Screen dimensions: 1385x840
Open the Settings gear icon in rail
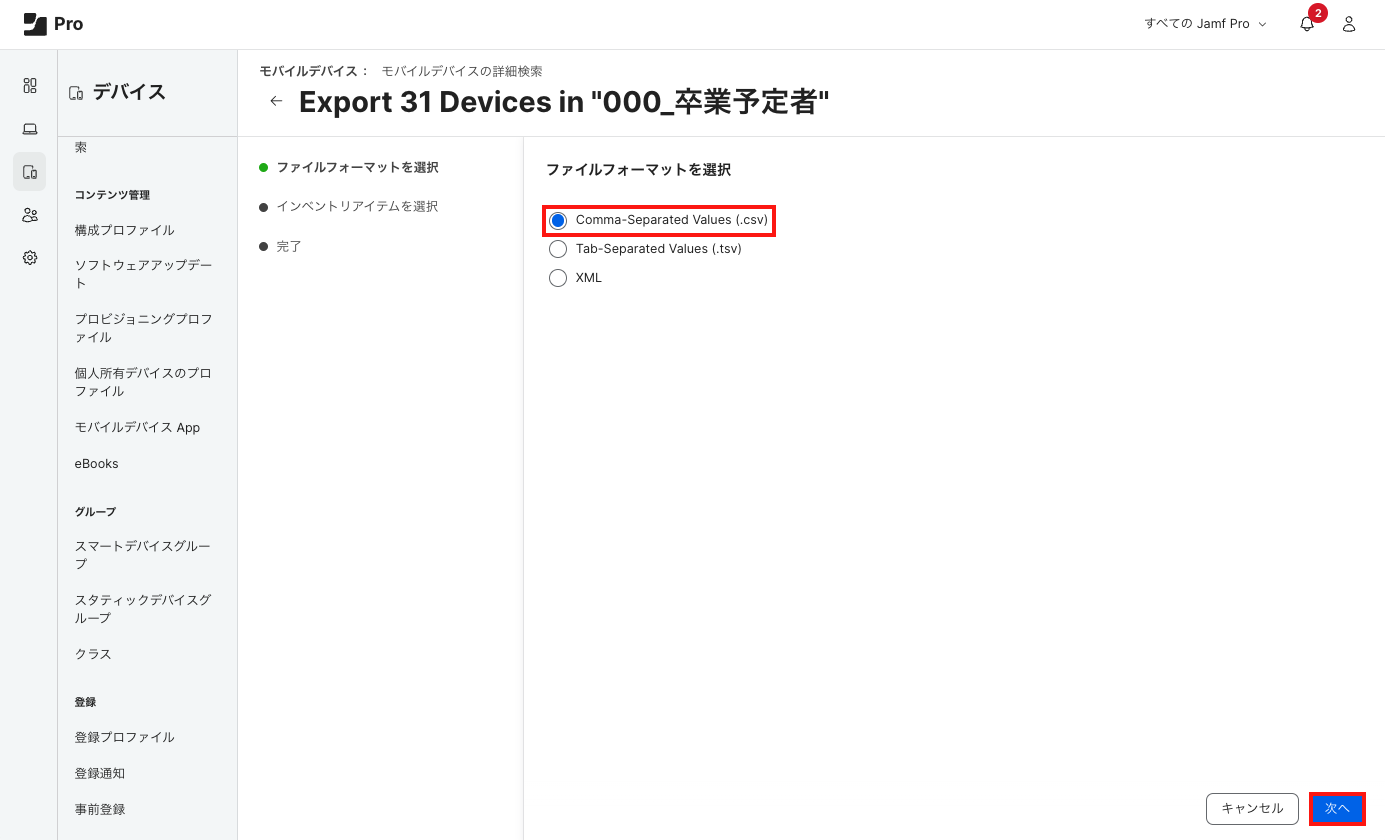tap(30, 258)
